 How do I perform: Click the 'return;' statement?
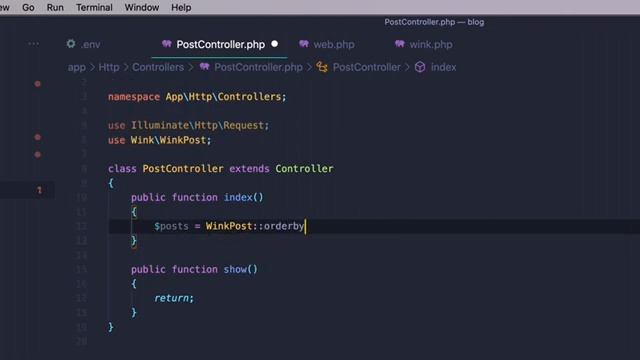click(x=174, y=298)
